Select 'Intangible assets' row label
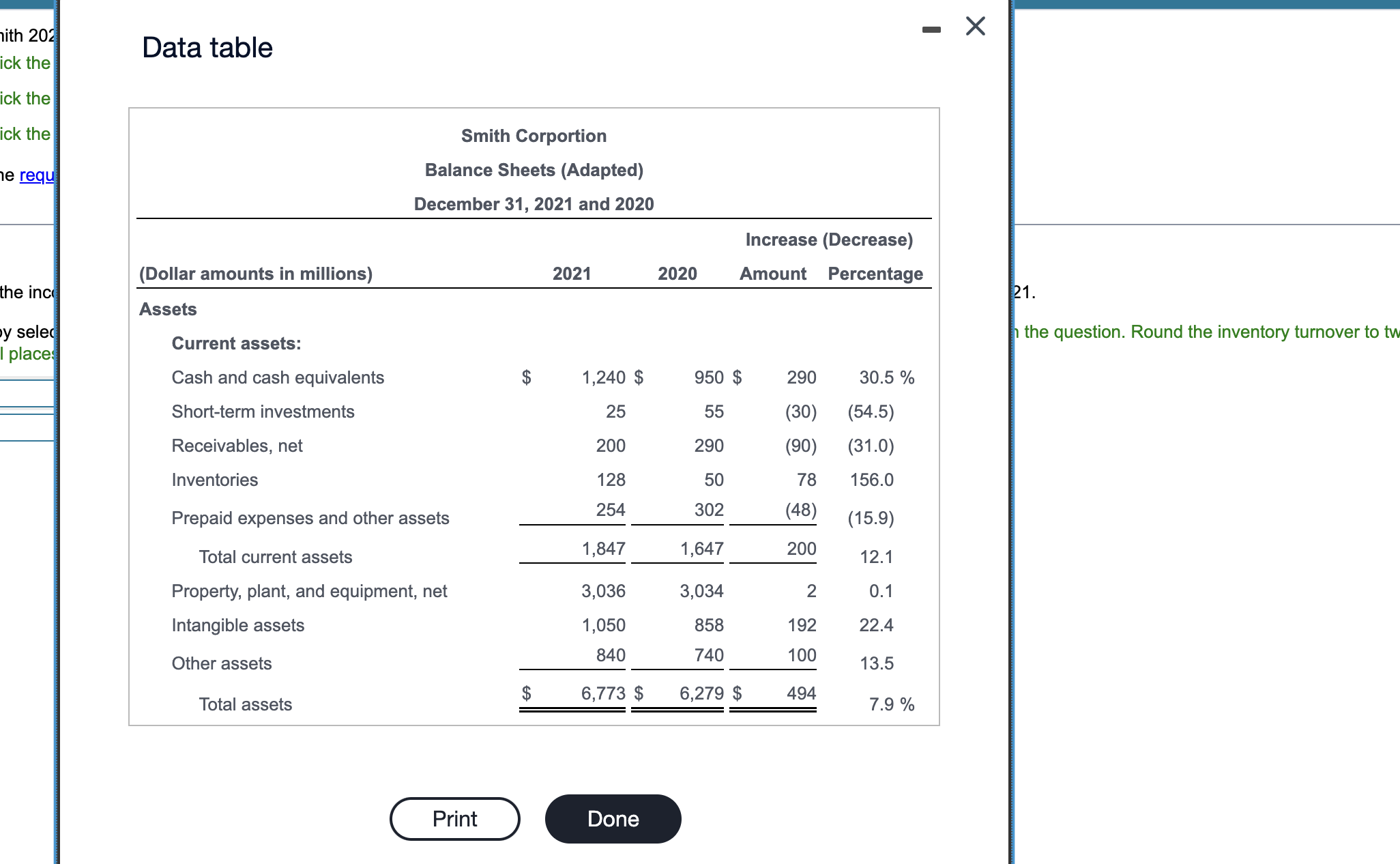The width and height of the screenshot is (1400, 864). click(x=237, y=625)
